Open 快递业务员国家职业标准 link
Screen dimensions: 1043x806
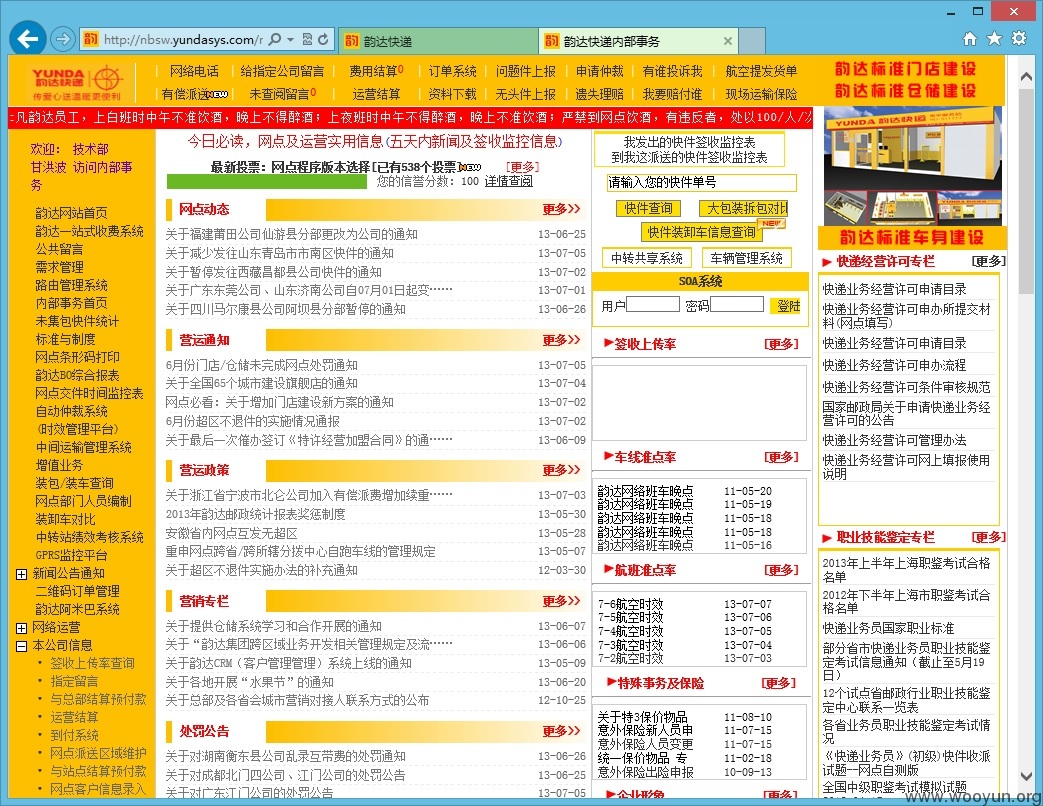(888, 628)
